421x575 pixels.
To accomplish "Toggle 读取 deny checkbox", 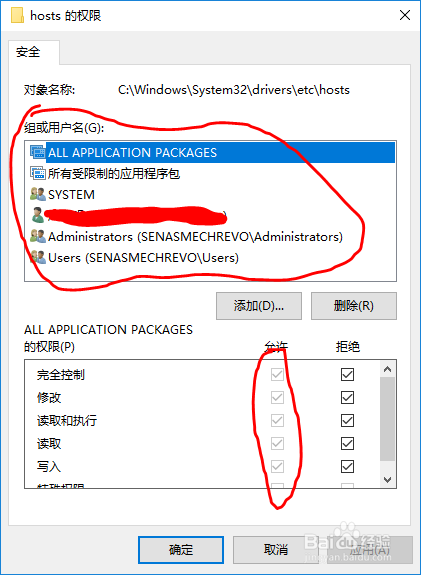I will [347, 443].
